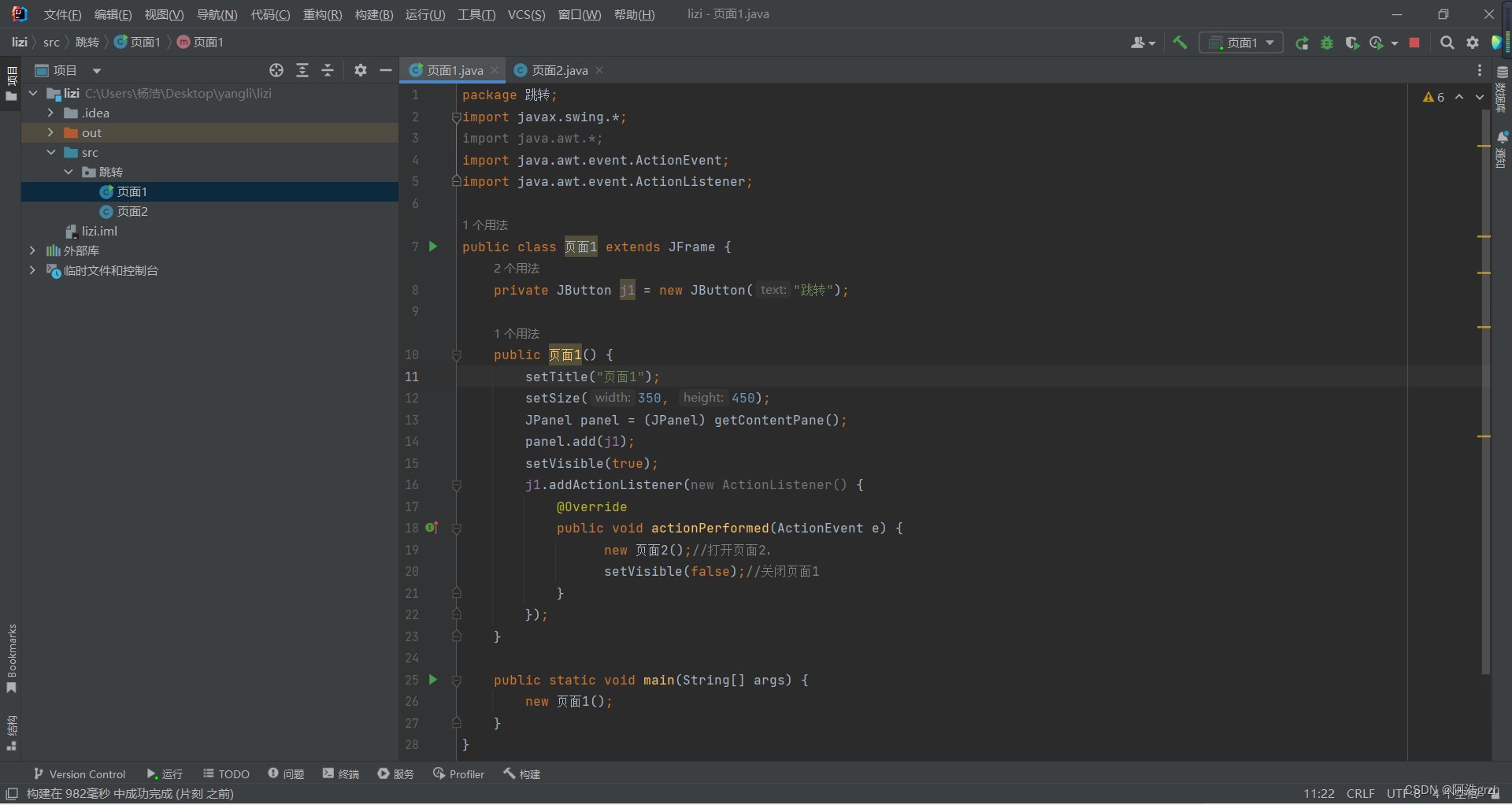Click the 1 个用法 hint above class 页面1
The width and height of the screenshot is (1512, 805).
(x=485, y=225)
